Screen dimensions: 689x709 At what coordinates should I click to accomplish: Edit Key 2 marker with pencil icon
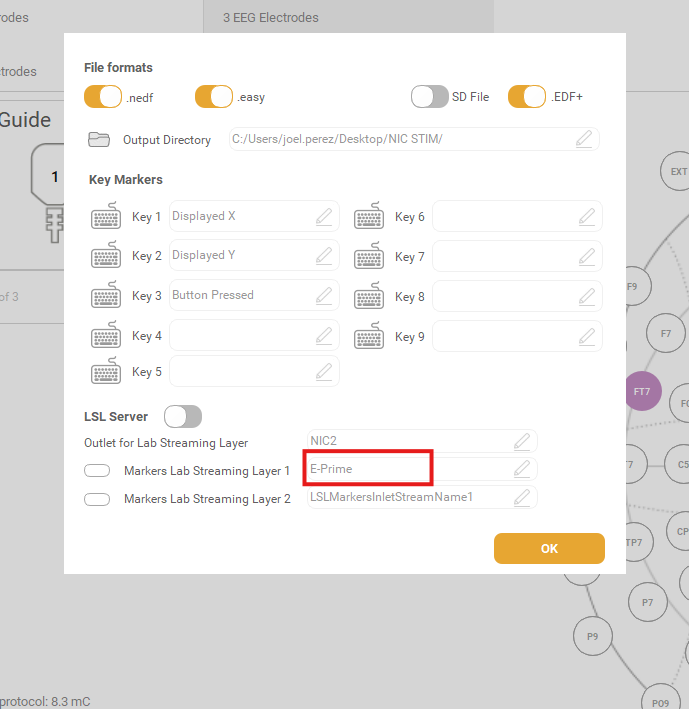point(324,255)
